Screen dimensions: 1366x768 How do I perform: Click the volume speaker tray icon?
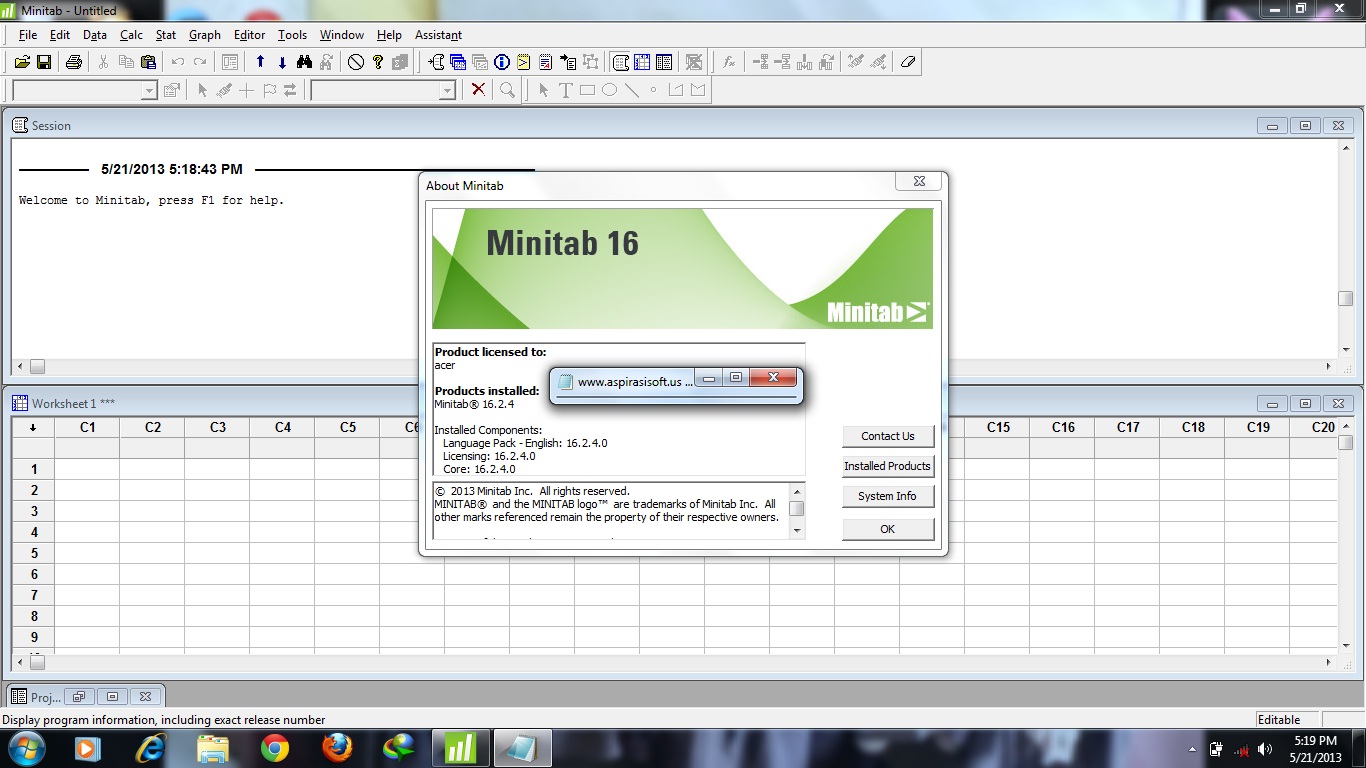[1266, 749]
